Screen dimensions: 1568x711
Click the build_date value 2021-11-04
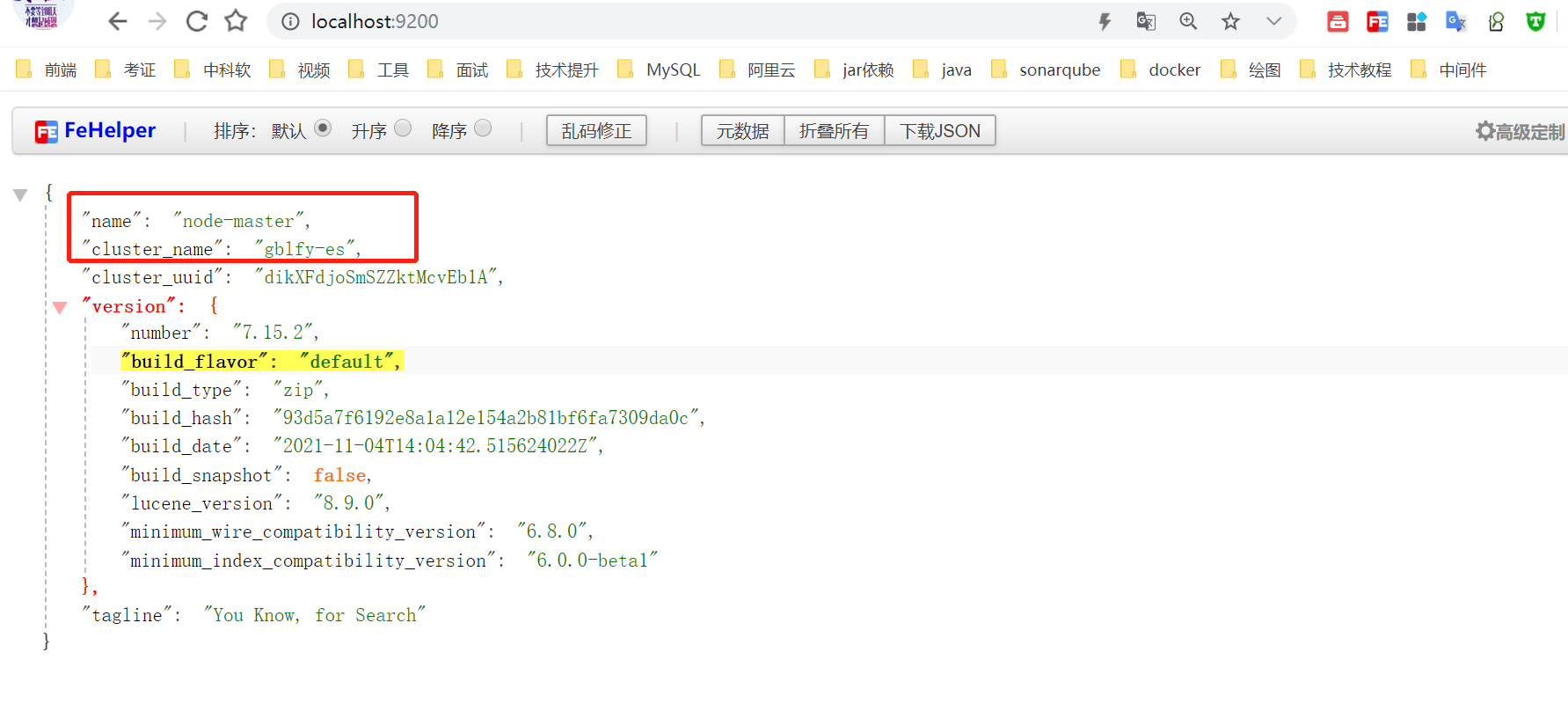435,446
